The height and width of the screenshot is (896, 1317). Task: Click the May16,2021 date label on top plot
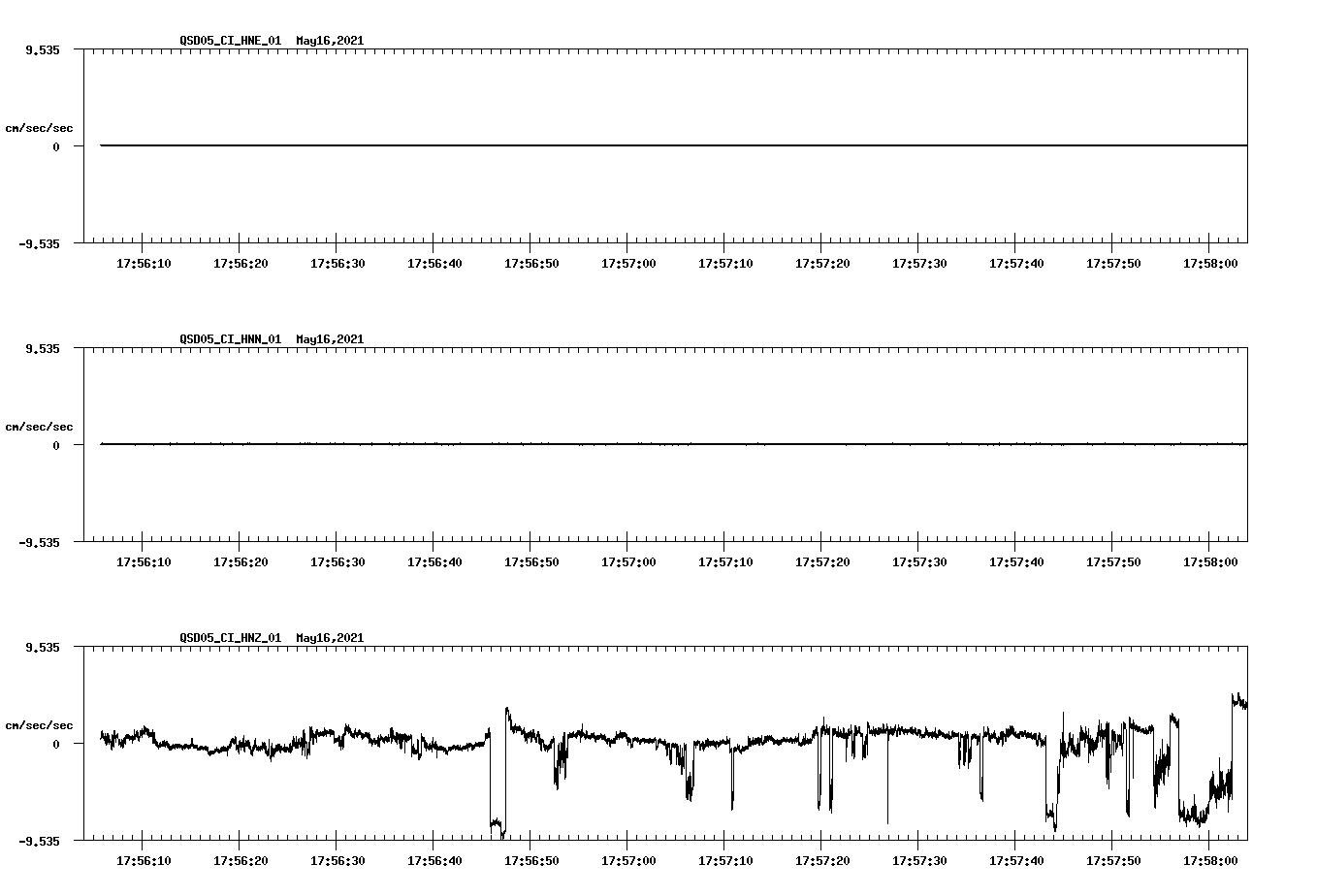click(x=330, y=41)
